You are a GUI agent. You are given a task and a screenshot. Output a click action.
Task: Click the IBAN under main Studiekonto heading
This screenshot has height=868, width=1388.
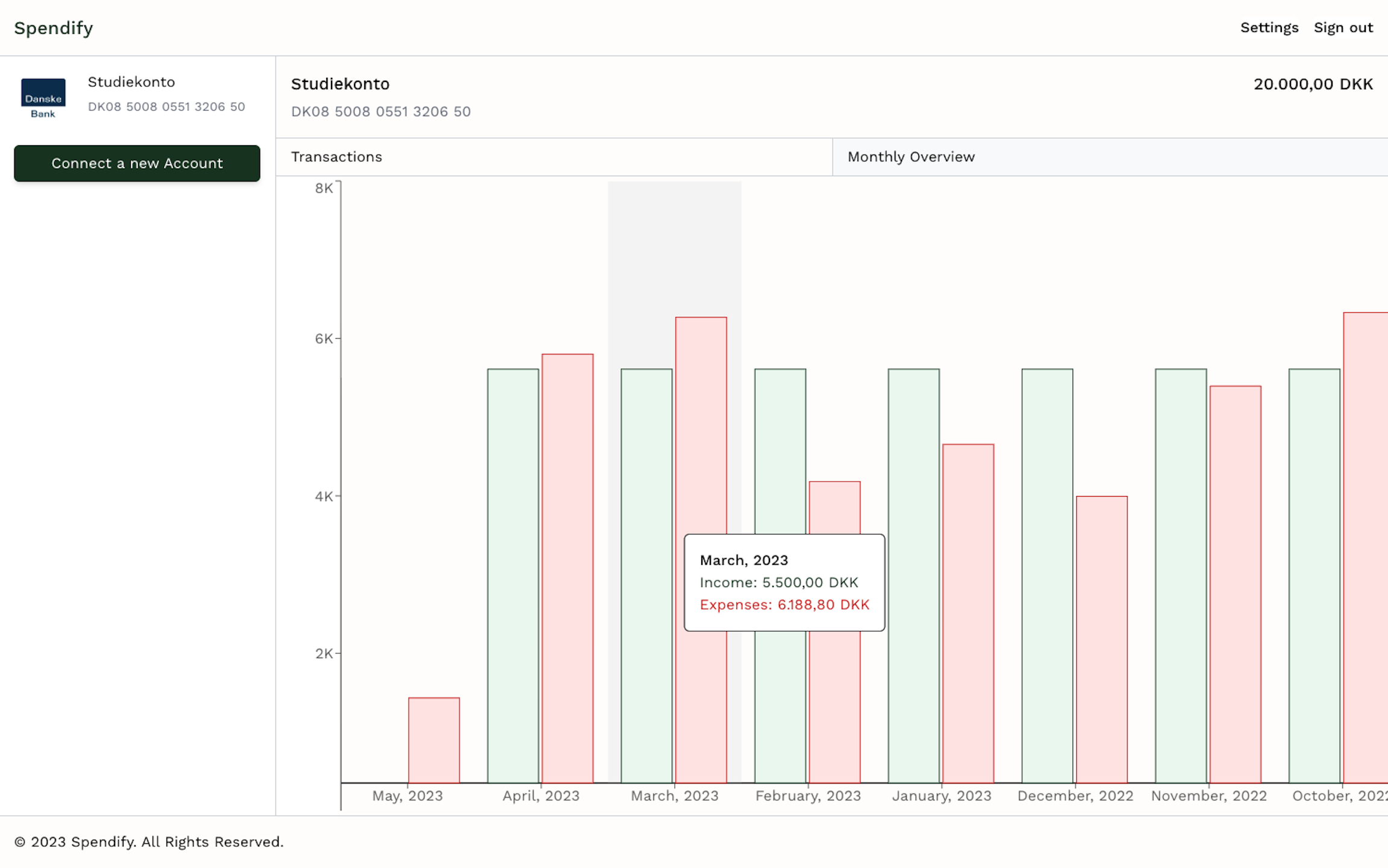pyautogui.click(x=380, y=112)
